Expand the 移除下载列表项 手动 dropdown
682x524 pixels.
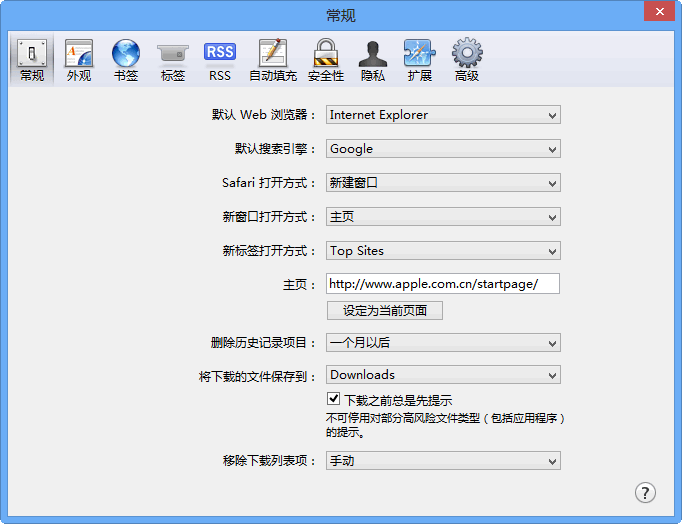443,461
